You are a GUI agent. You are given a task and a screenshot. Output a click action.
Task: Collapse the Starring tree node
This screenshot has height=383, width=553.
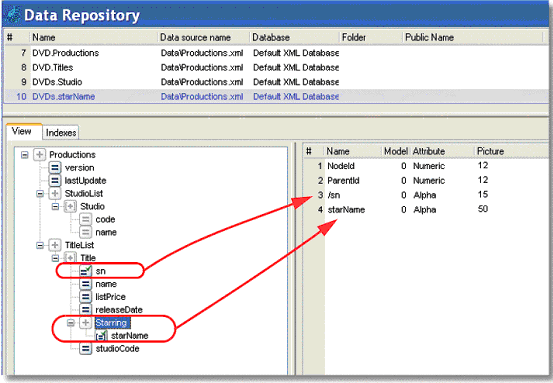71,323
